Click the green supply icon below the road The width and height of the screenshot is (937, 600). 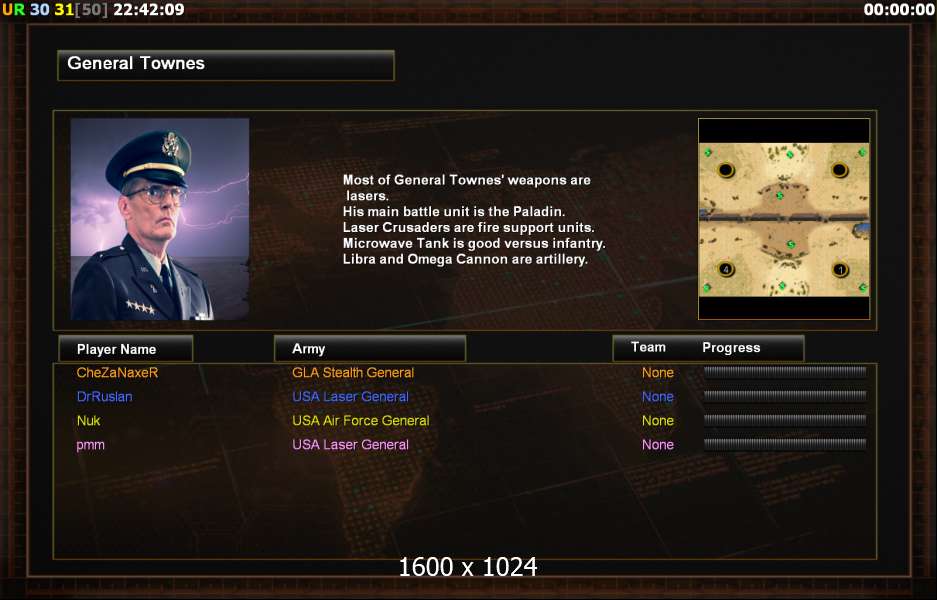click(x=791, y=244)
